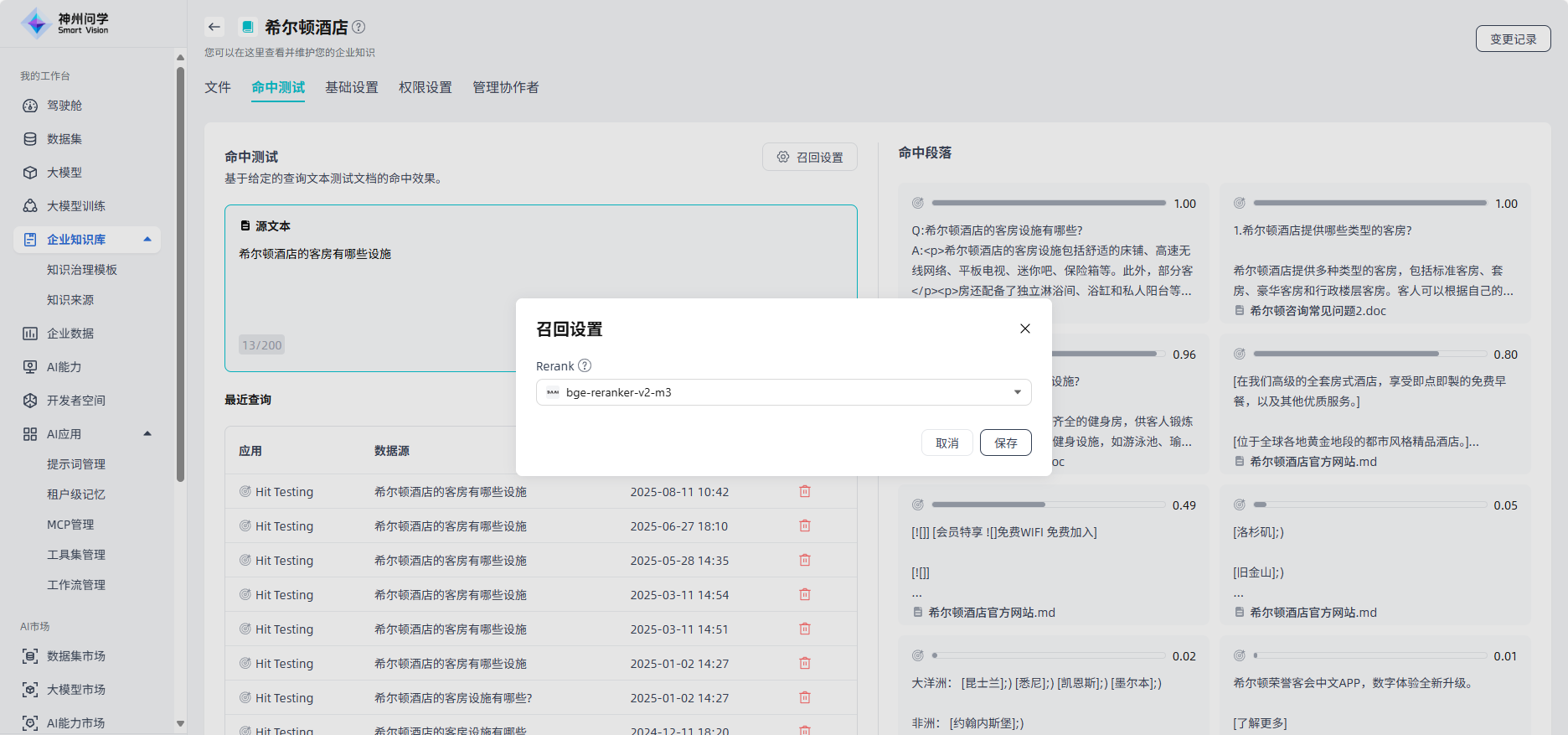Click the 0.01 paragraph card 希尔顿荣誉客会中文APP
Viewport: 1568px width, 735px height.
[x=1375, y=686]
